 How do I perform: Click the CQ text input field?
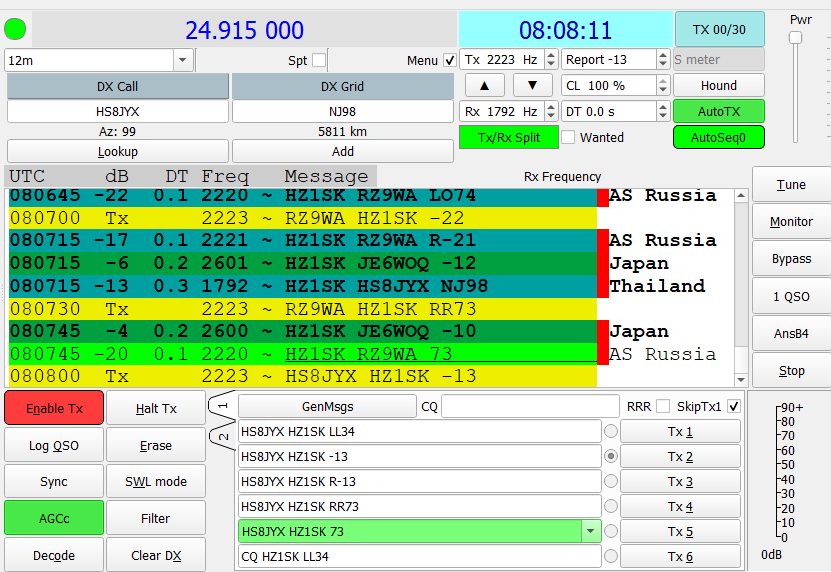530,407
